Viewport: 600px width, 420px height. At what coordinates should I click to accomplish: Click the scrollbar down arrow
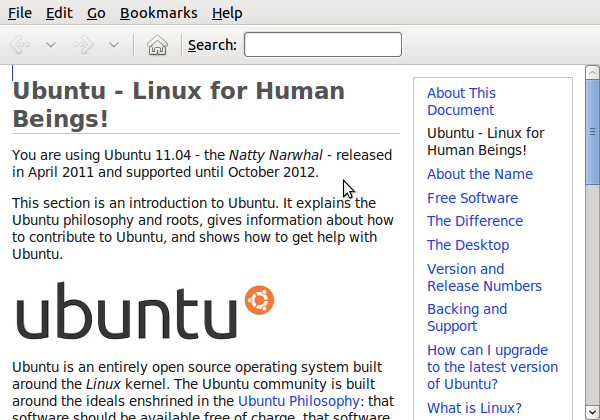click(x=592, y=412)
